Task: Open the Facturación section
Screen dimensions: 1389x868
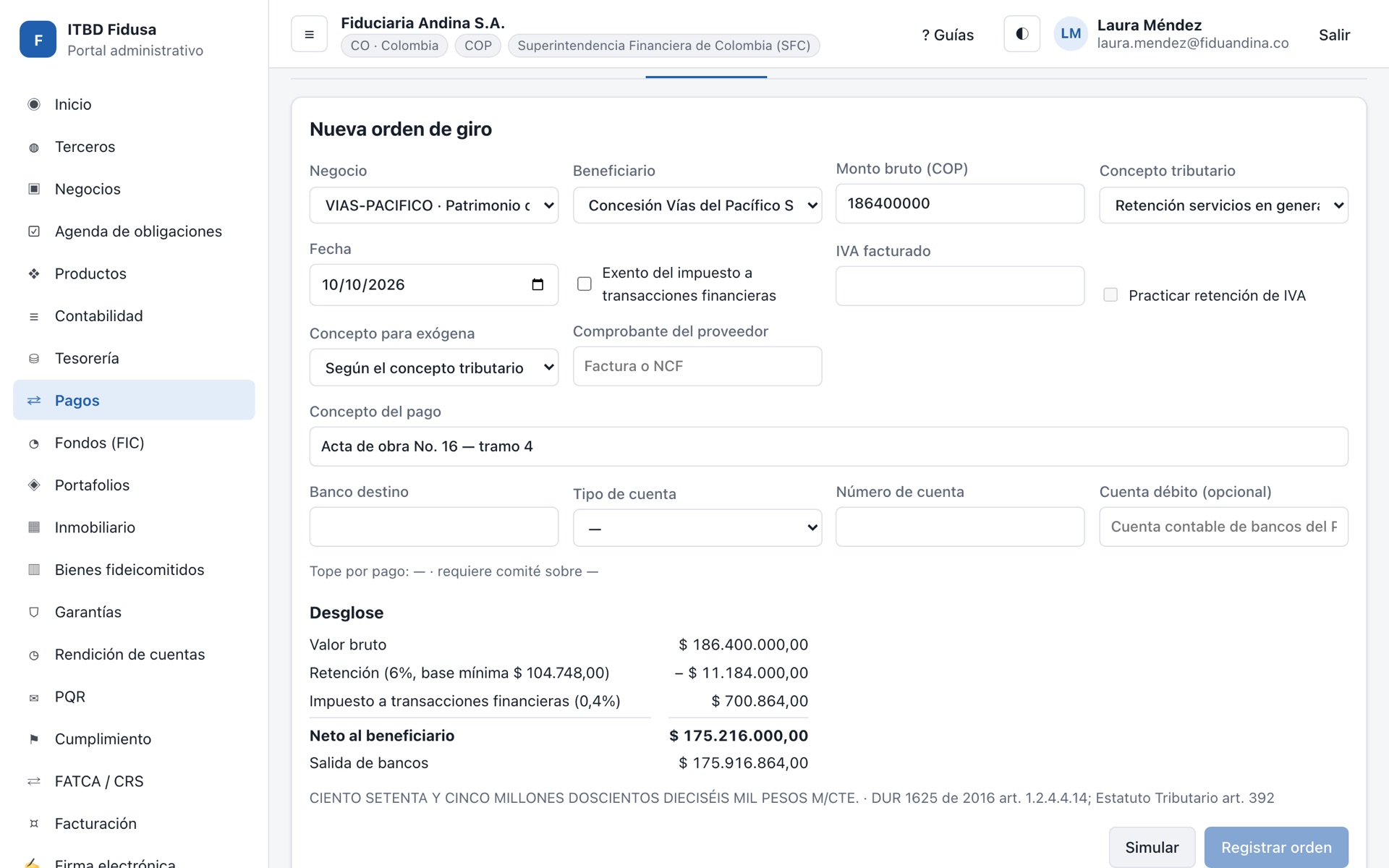Action: [x=134, y=824]
